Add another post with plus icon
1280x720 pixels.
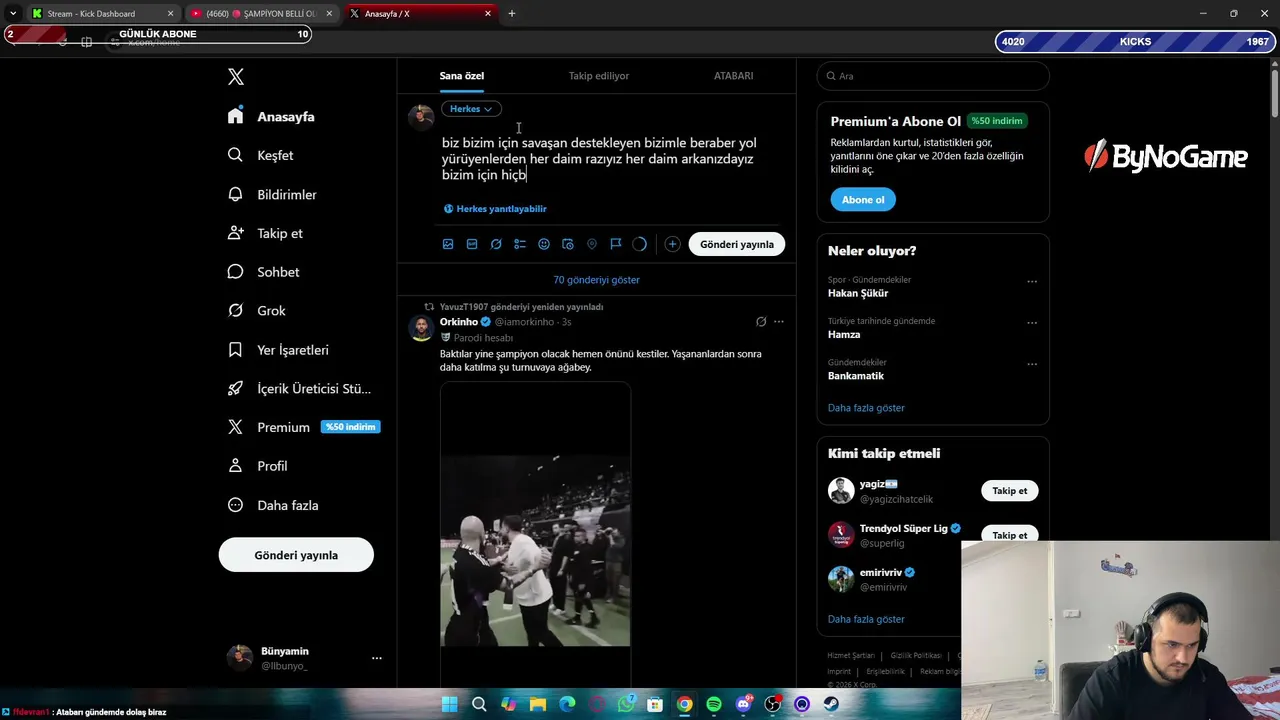point(672,244)
